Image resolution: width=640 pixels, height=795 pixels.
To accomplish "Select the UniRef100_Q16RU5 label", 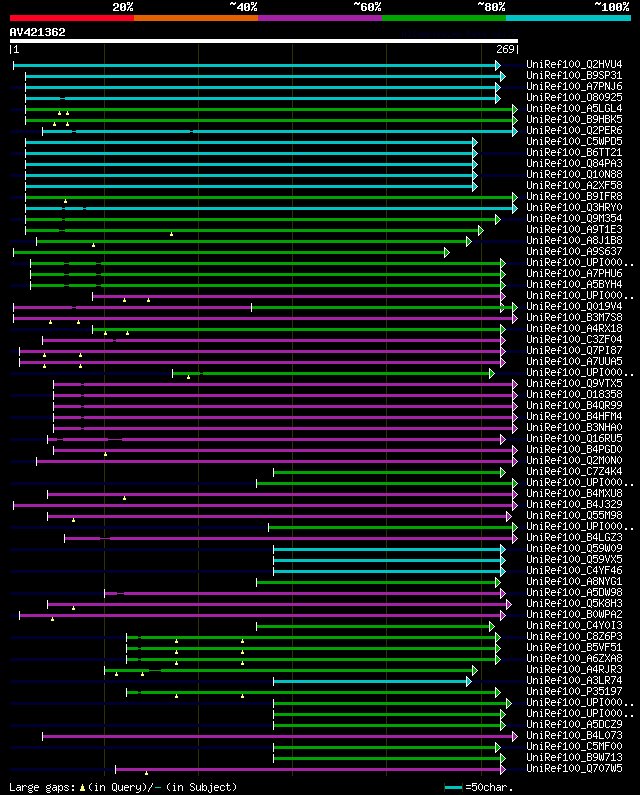I will pos(574,439).
